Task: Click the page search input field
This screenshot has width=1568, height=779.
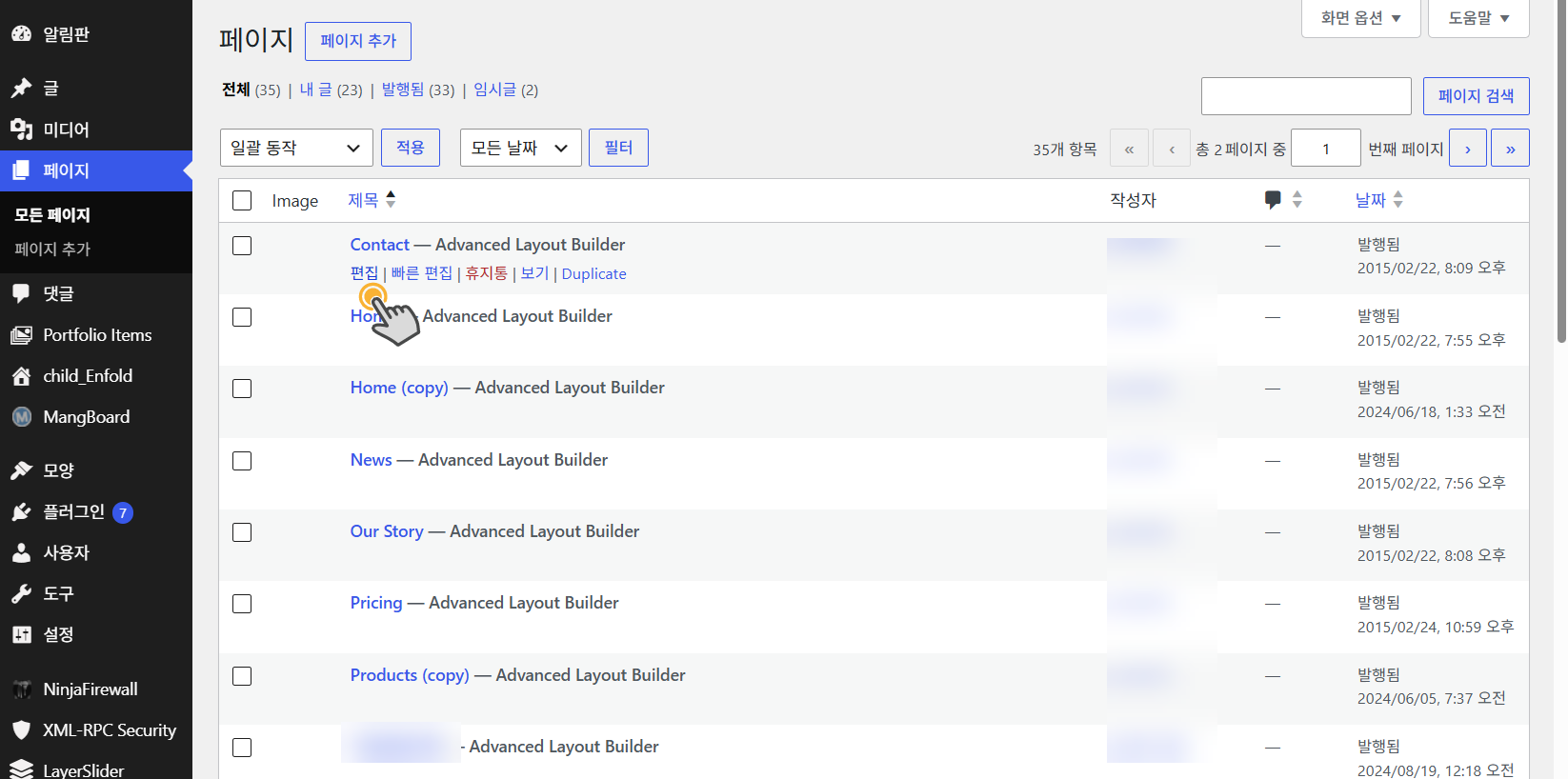Action: [x=1306, y=96]
